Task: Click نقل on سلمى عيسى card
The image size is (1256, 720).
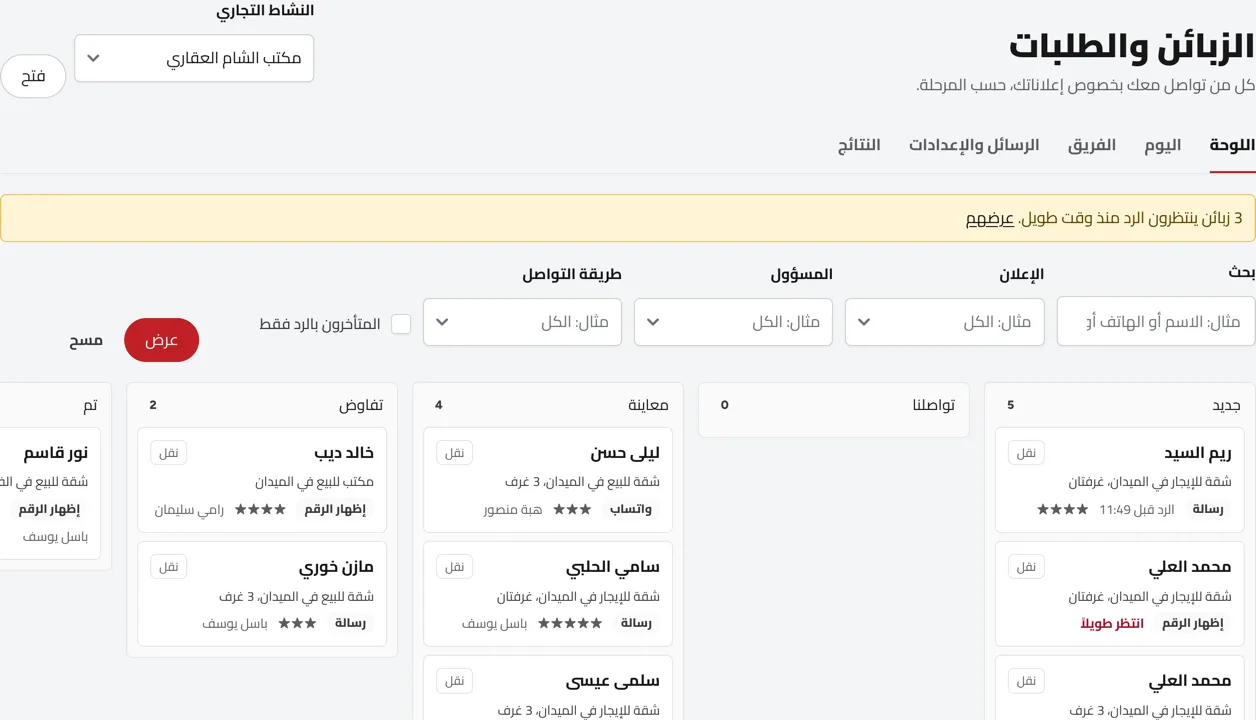Action: pyautogui.click(x=455, y=681)
